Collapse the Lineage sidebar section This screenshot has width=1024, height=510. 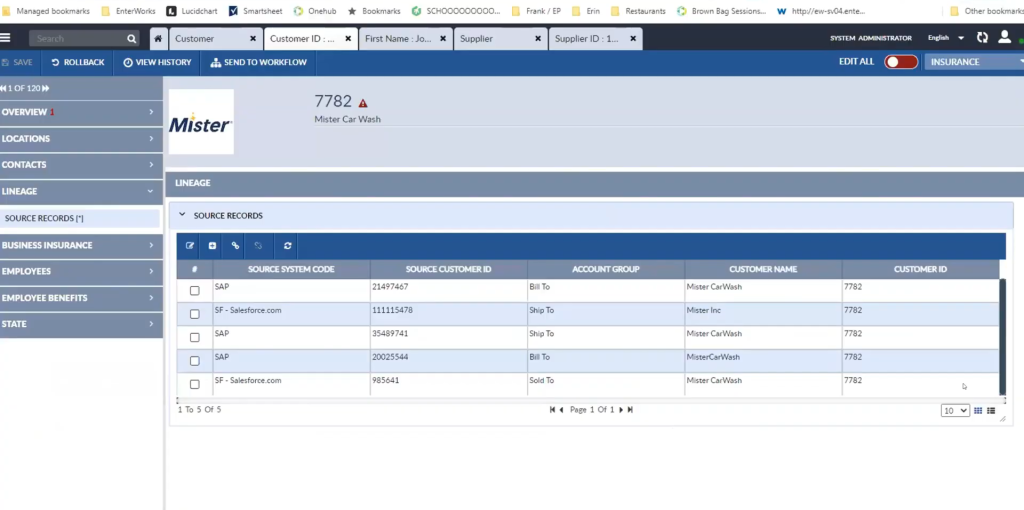point(81,191)
